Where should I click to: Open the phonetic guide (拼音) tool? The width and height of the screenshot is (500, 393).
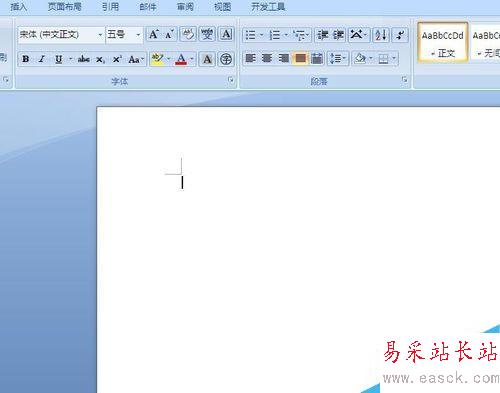point(207,34)
